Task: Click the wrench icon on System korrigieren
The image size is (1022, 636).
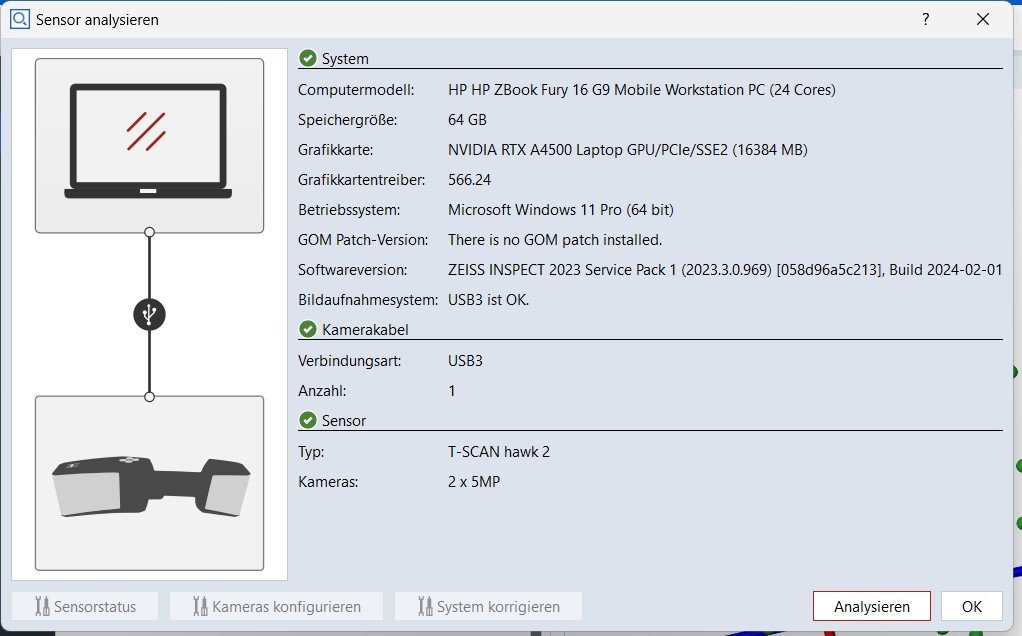Action: pyautogui.click(x=425, y=606)
